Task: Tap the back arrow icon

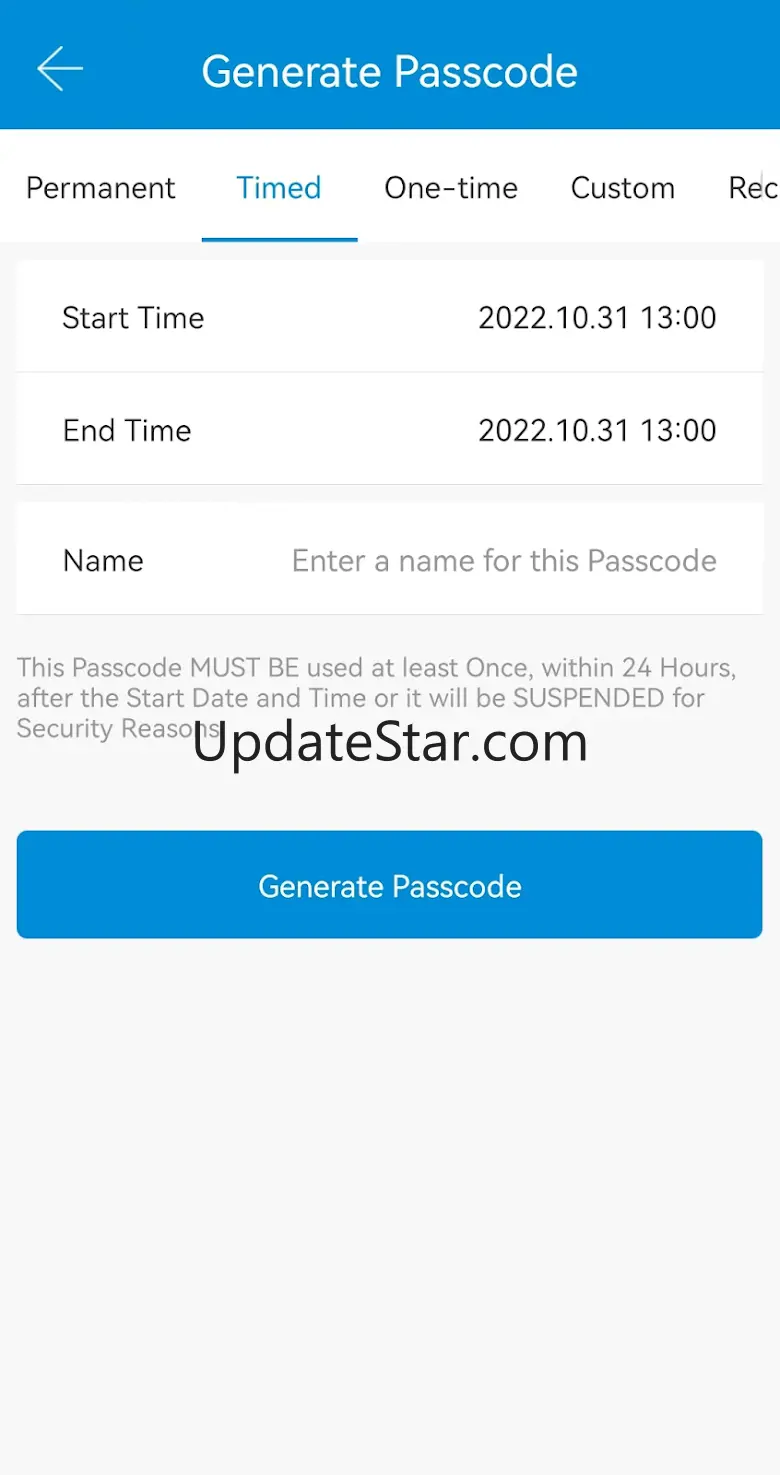Action: 60,70
